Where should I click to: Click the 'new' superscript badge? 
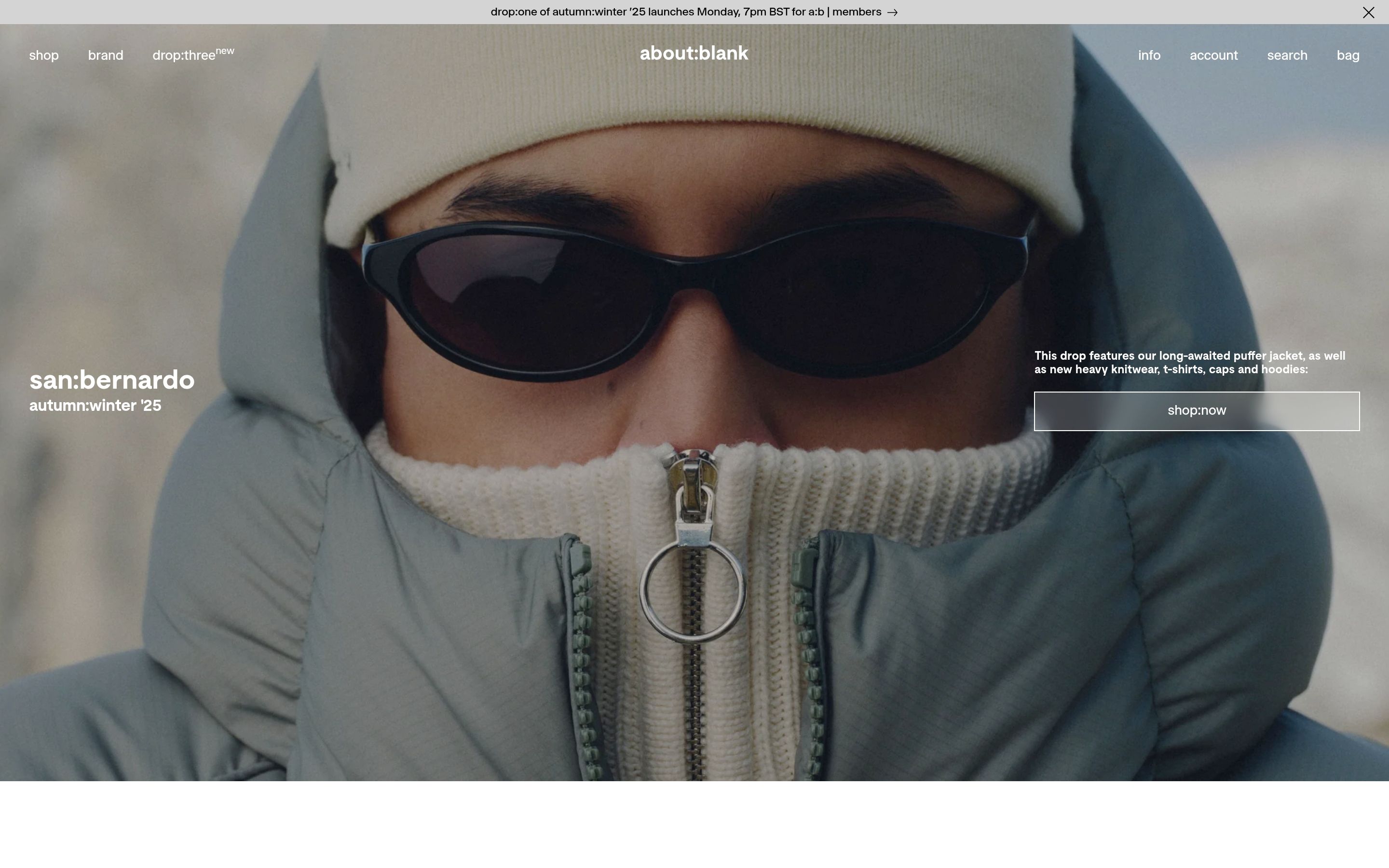pos(225,51)
